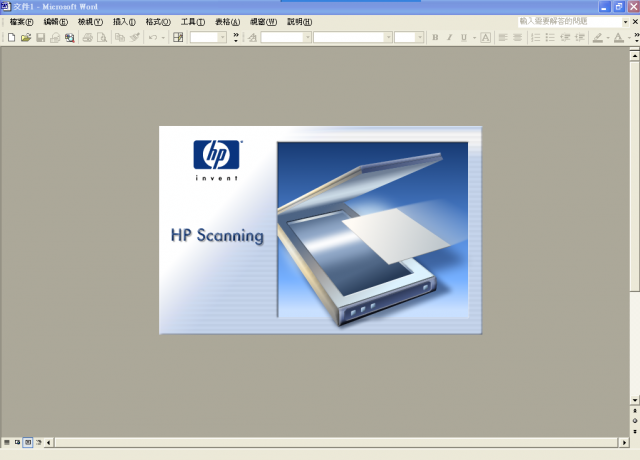This screenshot has height=460, width=640.
Task: Click horizontal scrollbar left arrow
Action: point(49,442)
